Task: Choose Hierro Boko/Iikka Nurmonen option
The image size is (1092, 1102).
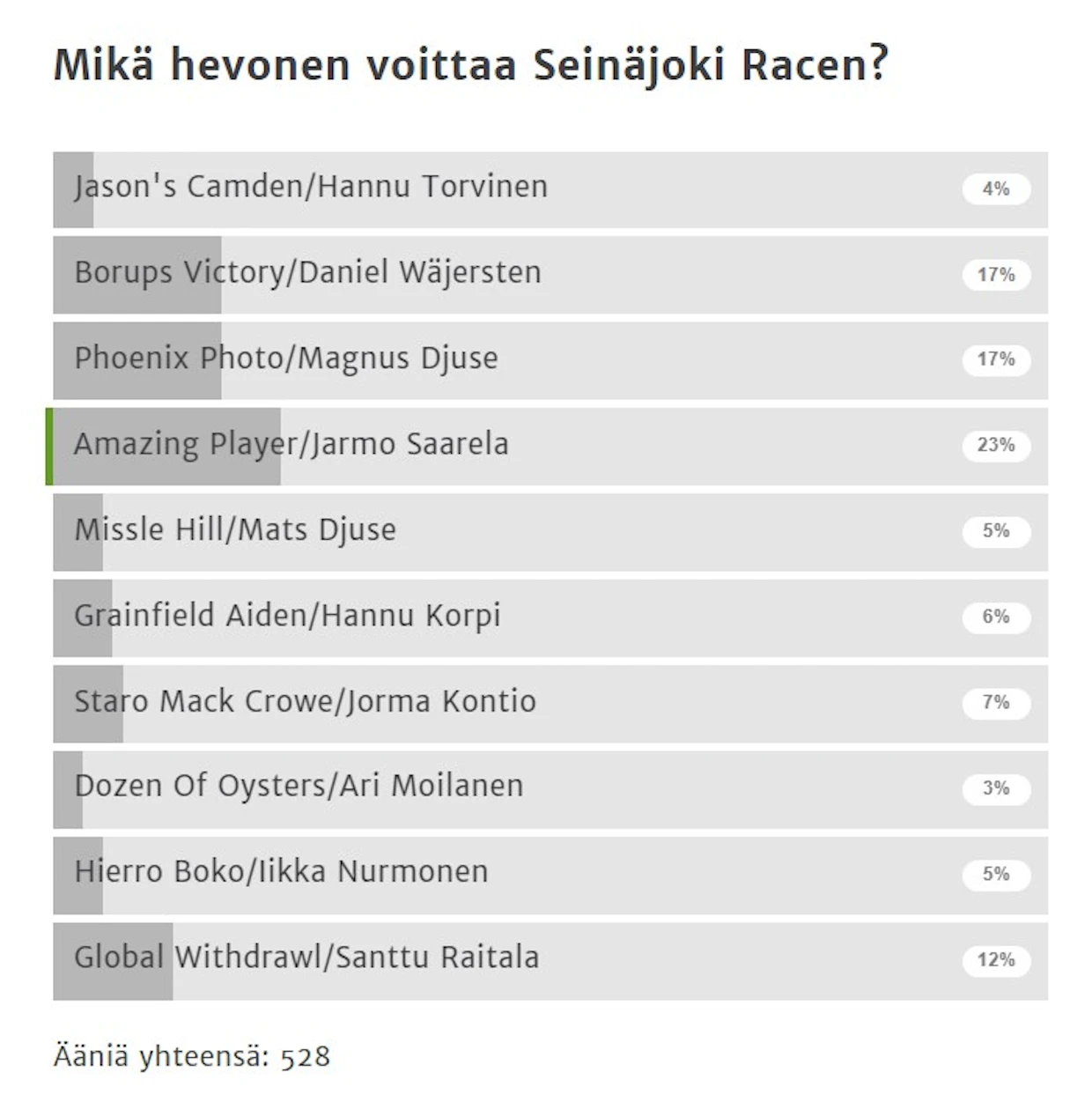Action: tap(550, 874)
